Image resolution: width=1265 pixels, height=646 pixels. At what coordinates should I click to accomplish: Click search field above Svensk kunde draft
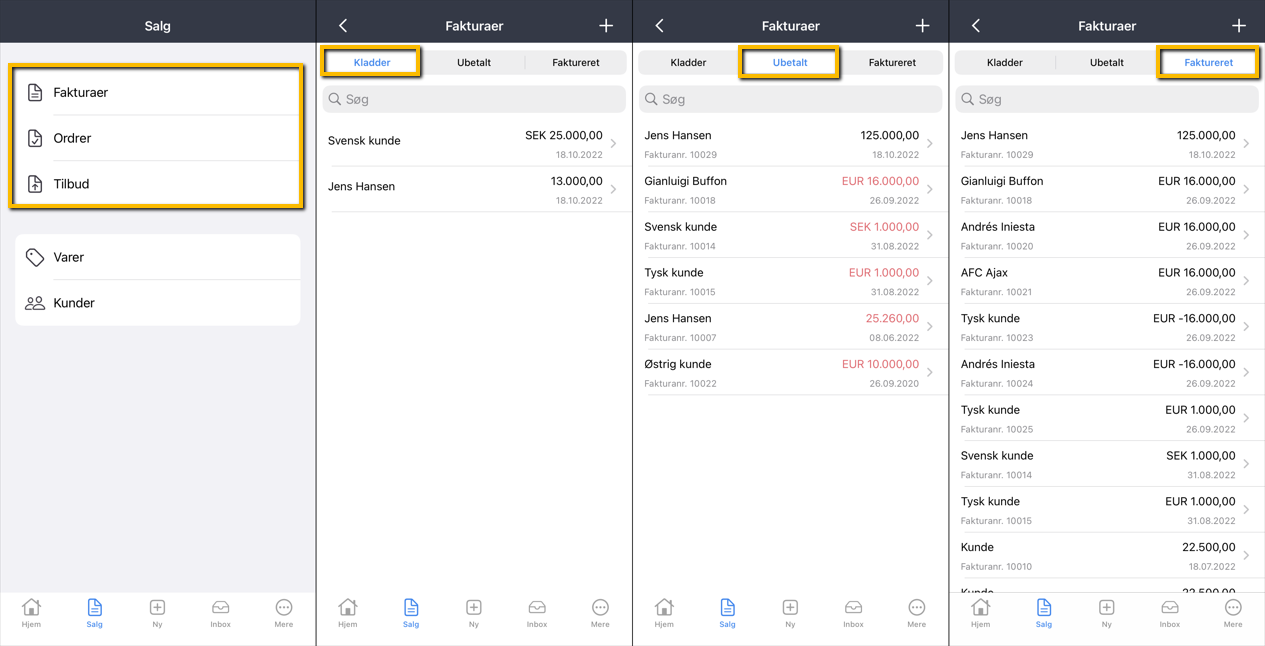(474, 99)
